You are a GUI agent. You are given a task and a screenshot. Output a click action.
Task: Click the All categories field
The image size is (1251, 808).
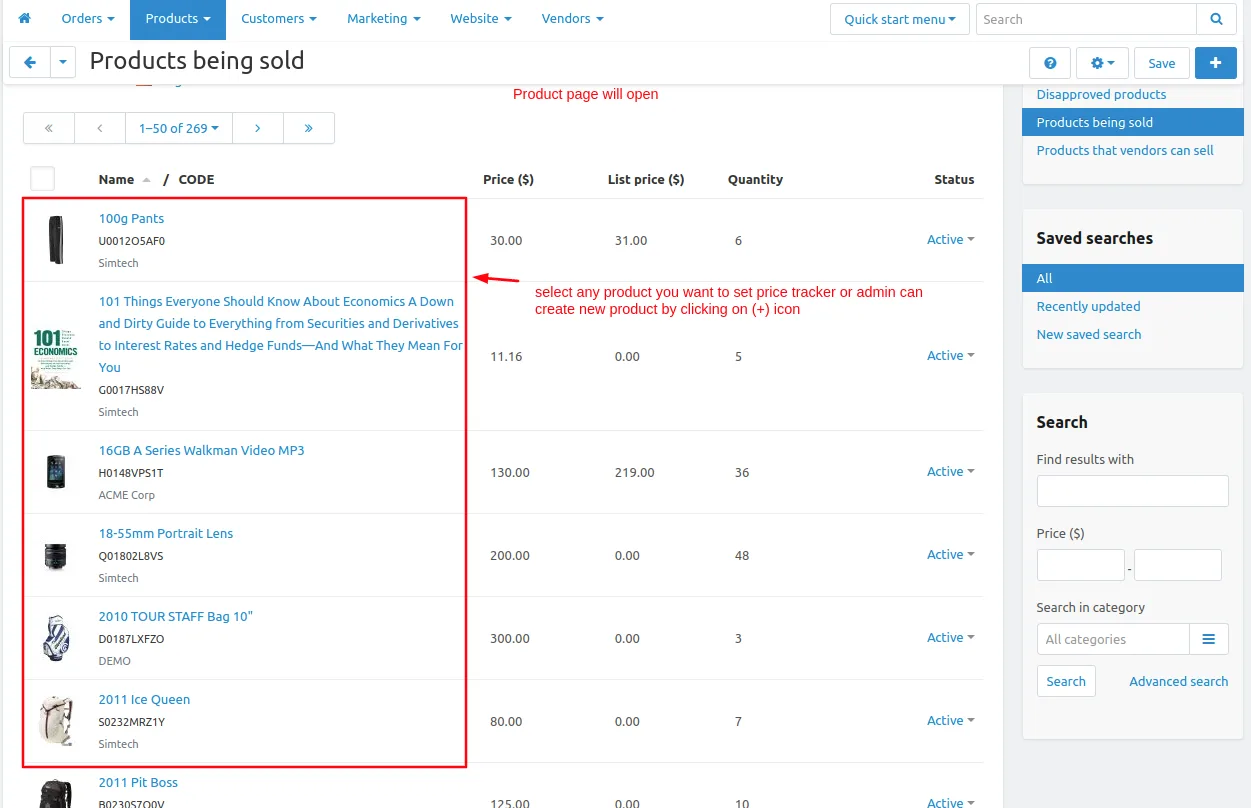click(x=1113, y=639)
